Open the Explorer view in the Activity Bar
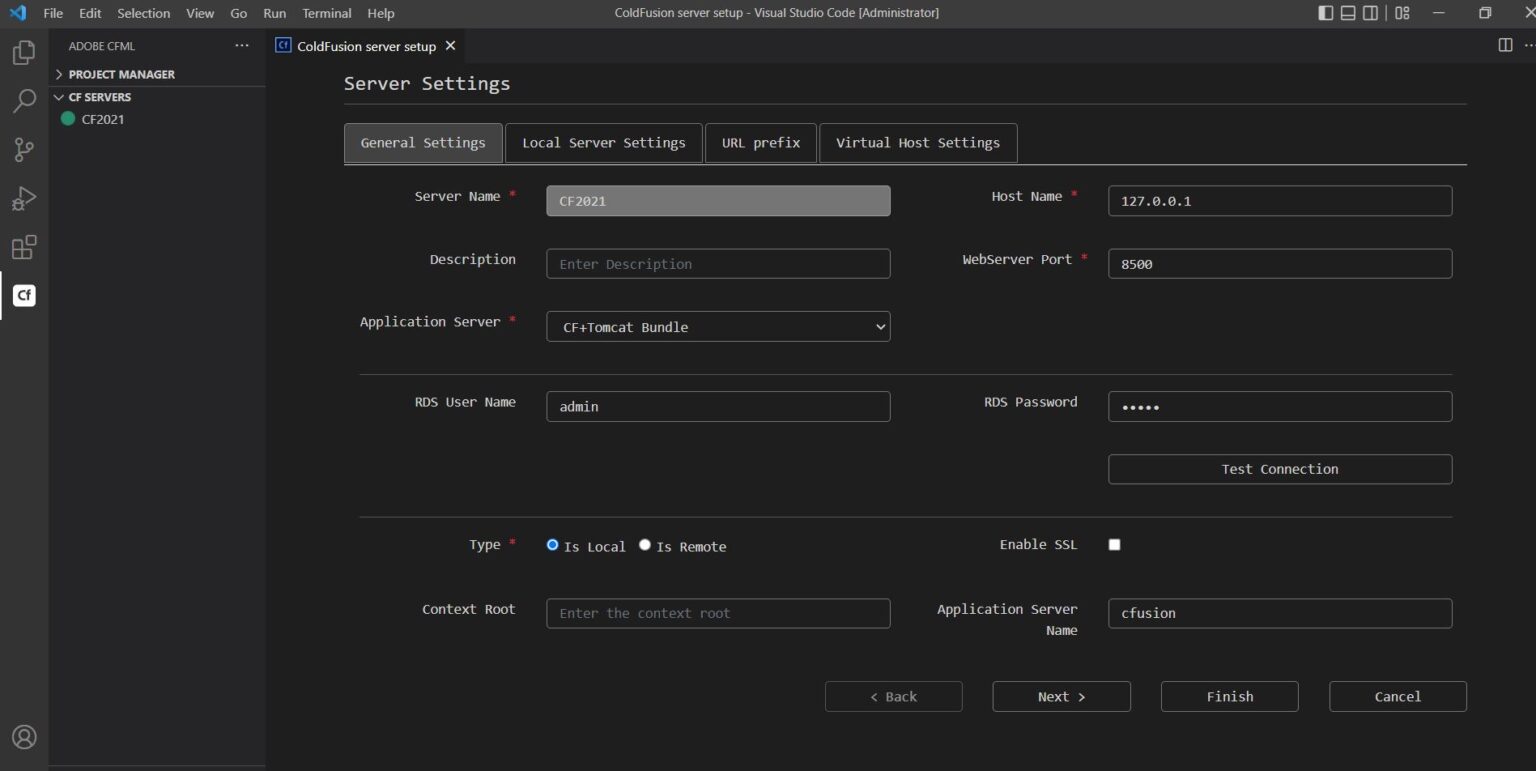Viewport: 1536px width, 771px height. click(23, 52)
